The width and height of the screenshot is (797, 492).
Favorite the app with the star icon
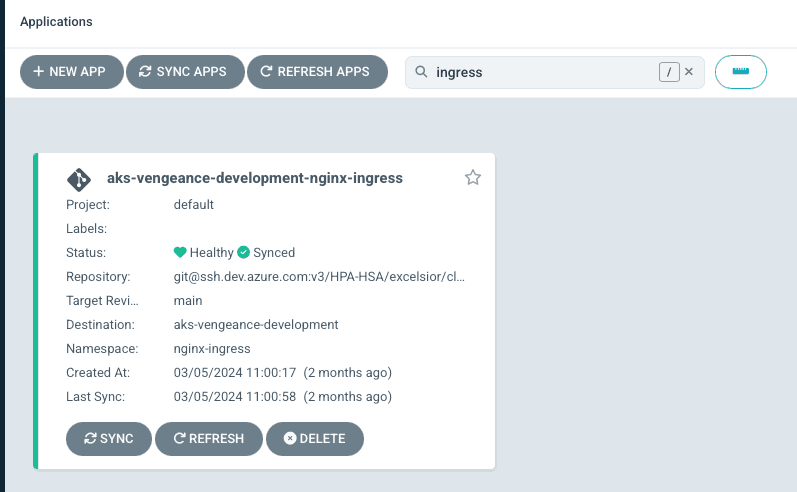pos(473,177)
